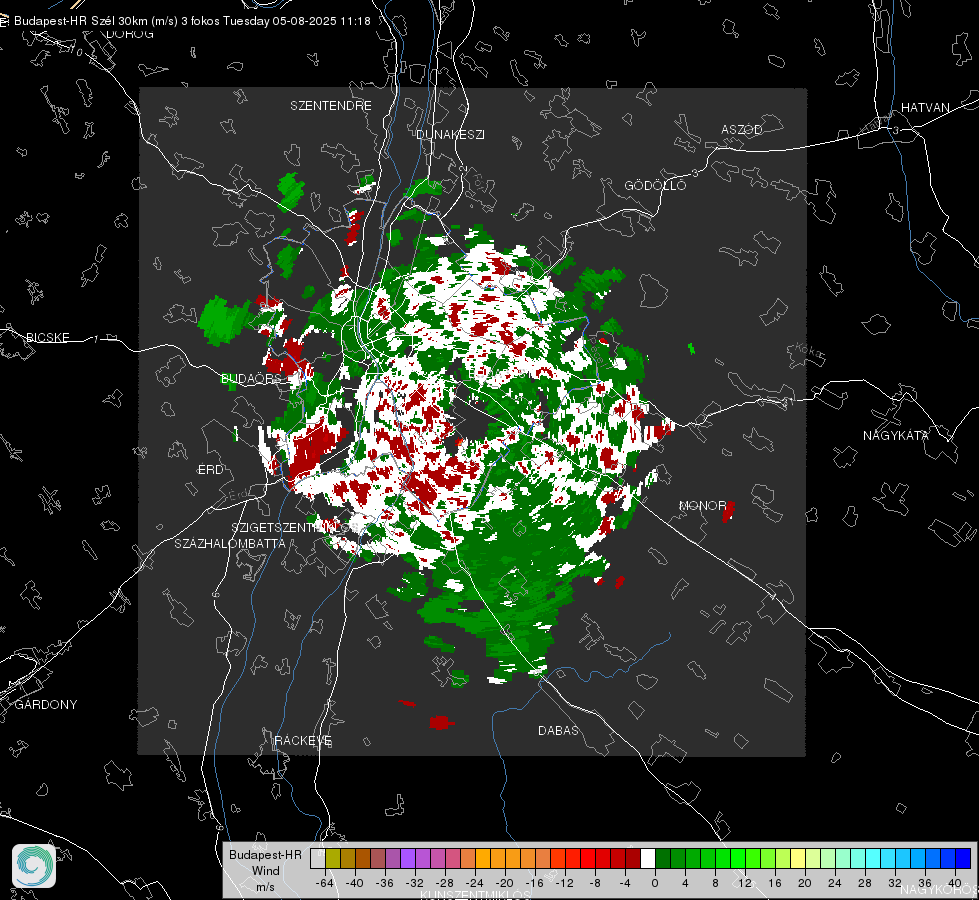Click the swirl logo icon
The image size is (979, 900).
click(x=34, y=866)
